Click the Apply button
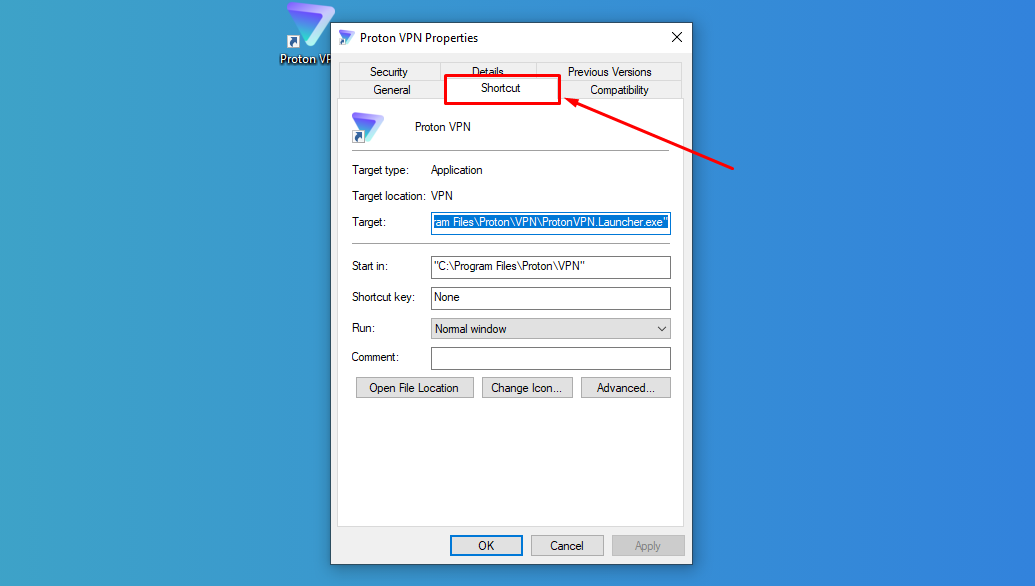 [x=648, y=546]
